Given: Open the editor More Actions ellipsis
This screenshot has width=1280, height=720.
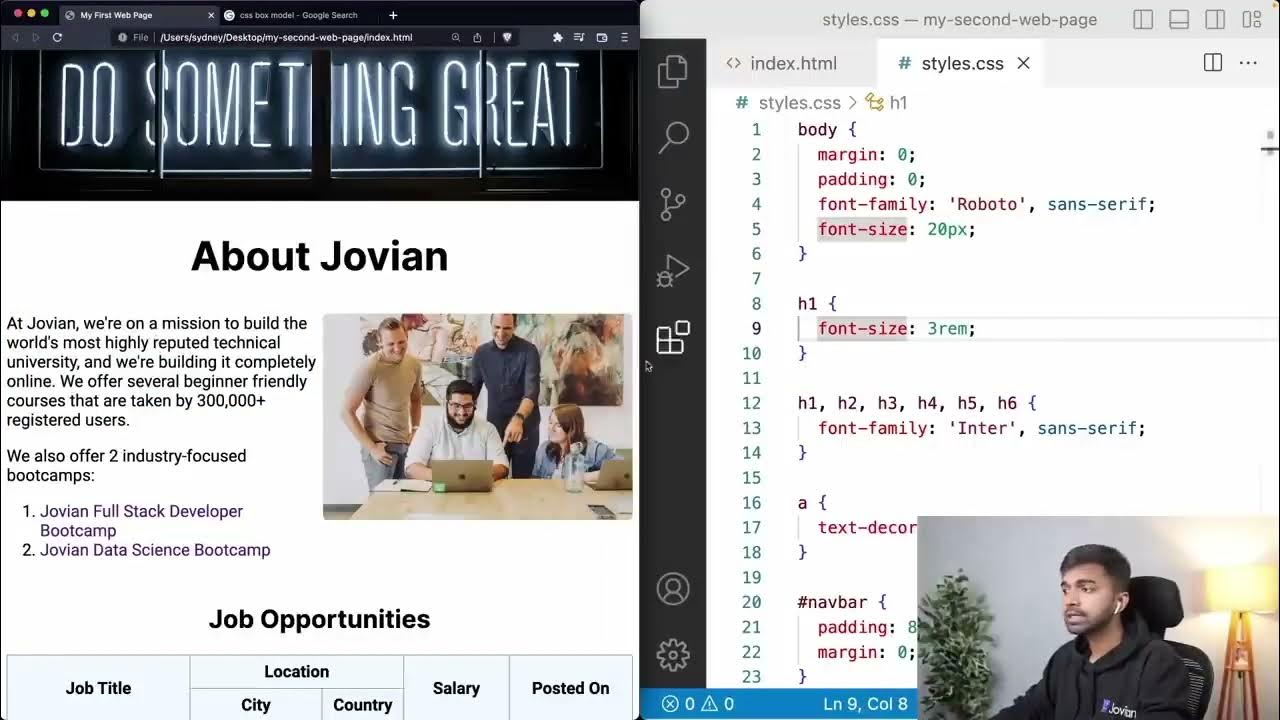Looking at the screenshot, I should [x=1248, y=63].
